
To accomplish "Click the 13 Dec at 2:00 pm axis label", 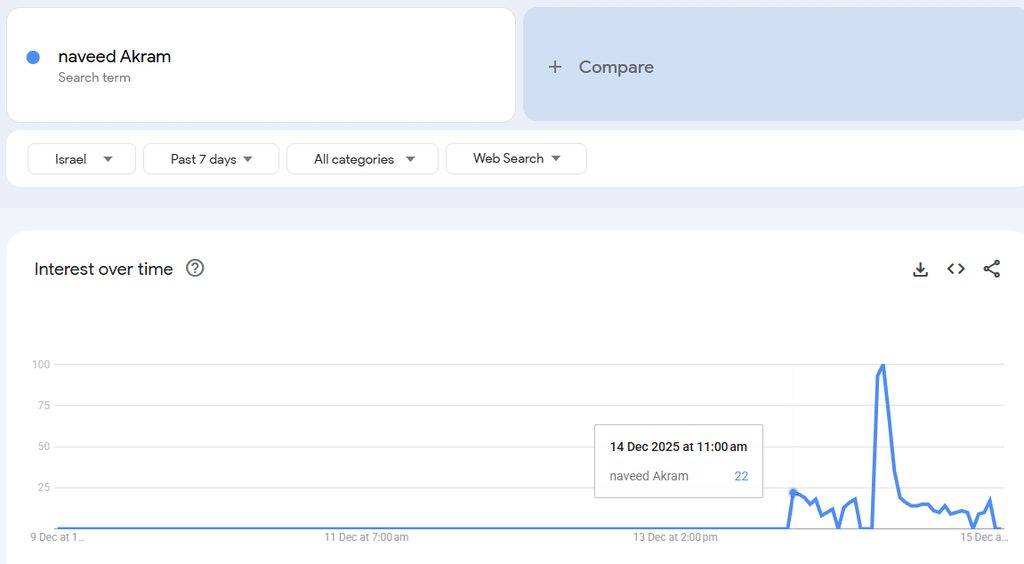I will pos(675,538).
